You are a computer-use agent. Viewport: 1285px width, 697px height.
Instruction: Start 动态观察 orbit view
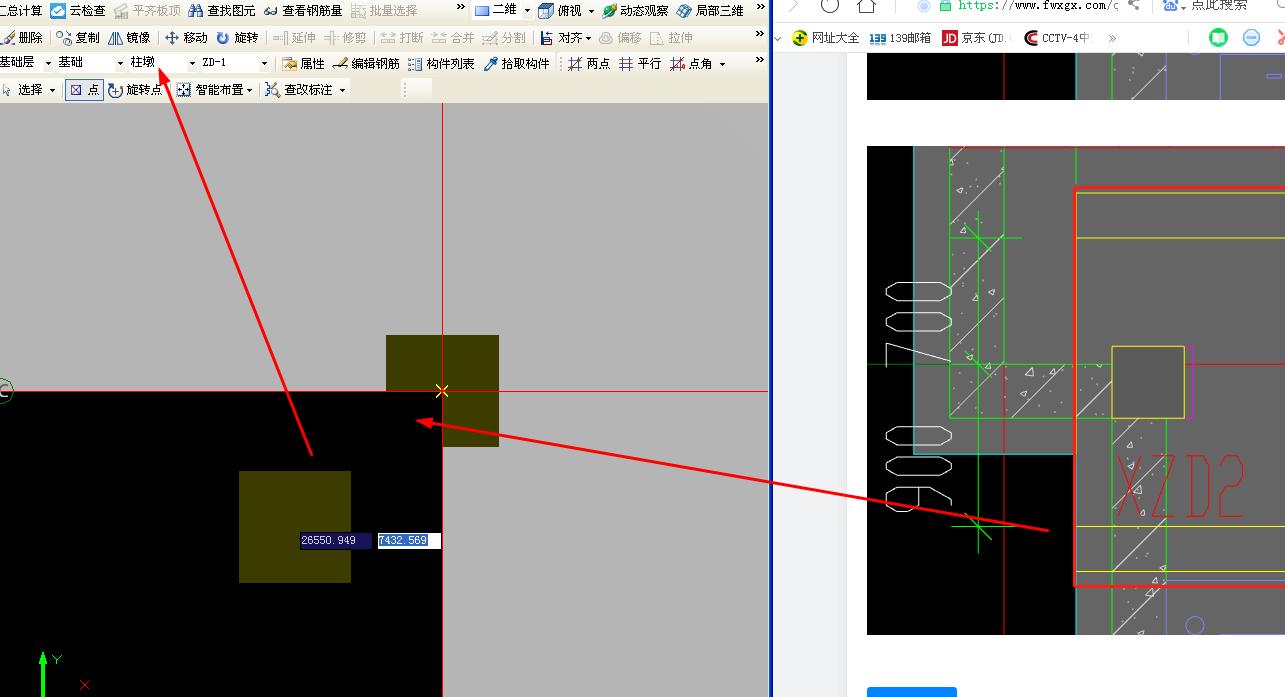click(635, 11)
